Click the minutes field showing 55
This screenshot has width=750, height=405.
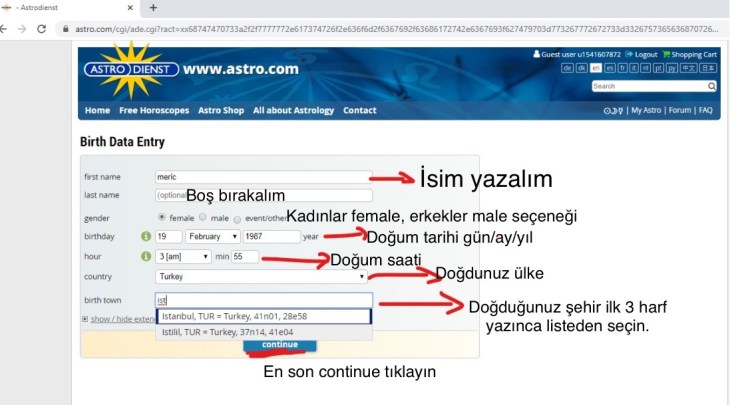pos(245,256)
